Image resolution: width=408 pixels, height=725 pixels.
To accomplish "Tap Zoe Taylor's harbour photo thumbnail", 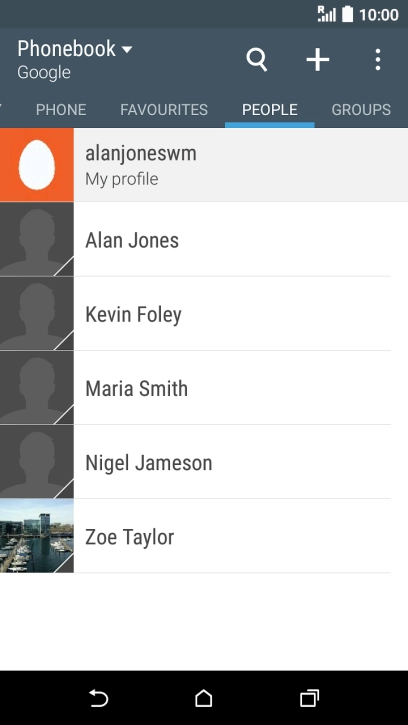I will (37, 536).
